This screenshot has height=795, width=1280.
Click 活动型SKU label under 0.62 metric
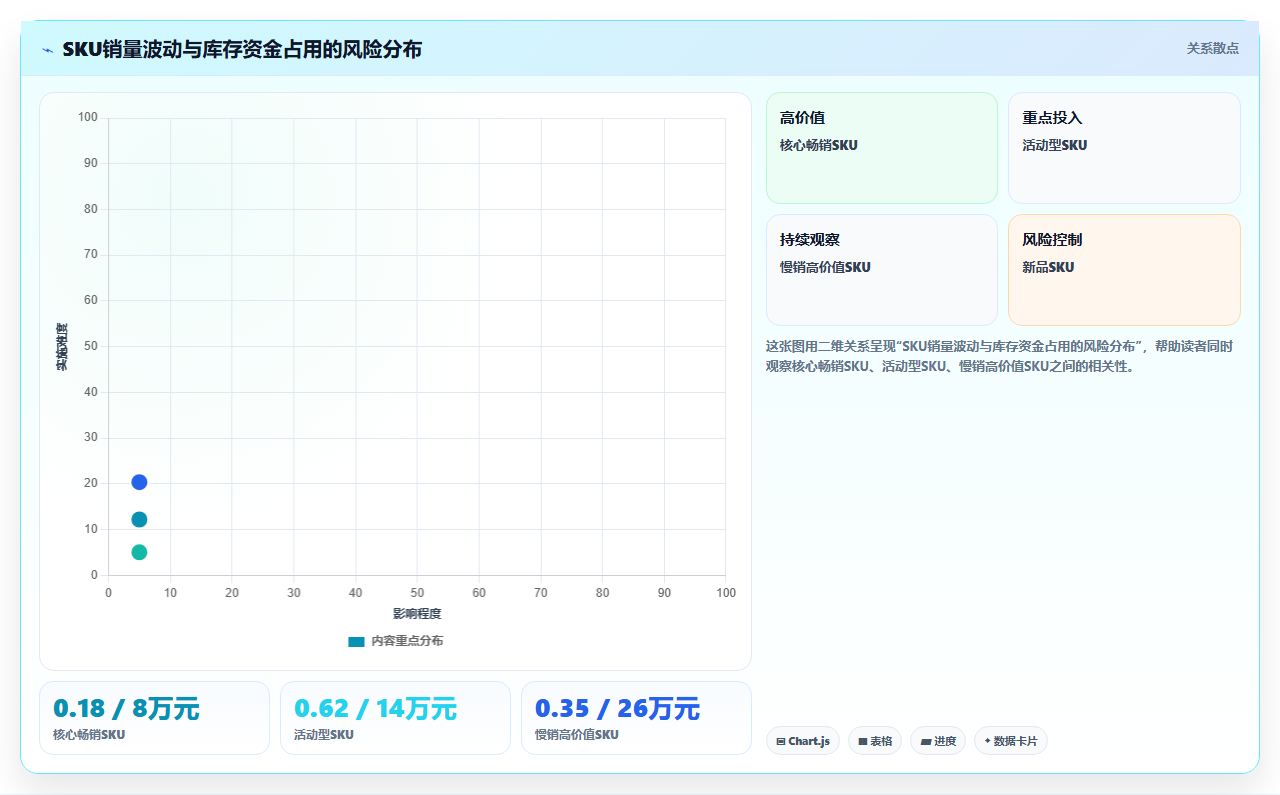(324, 735)
